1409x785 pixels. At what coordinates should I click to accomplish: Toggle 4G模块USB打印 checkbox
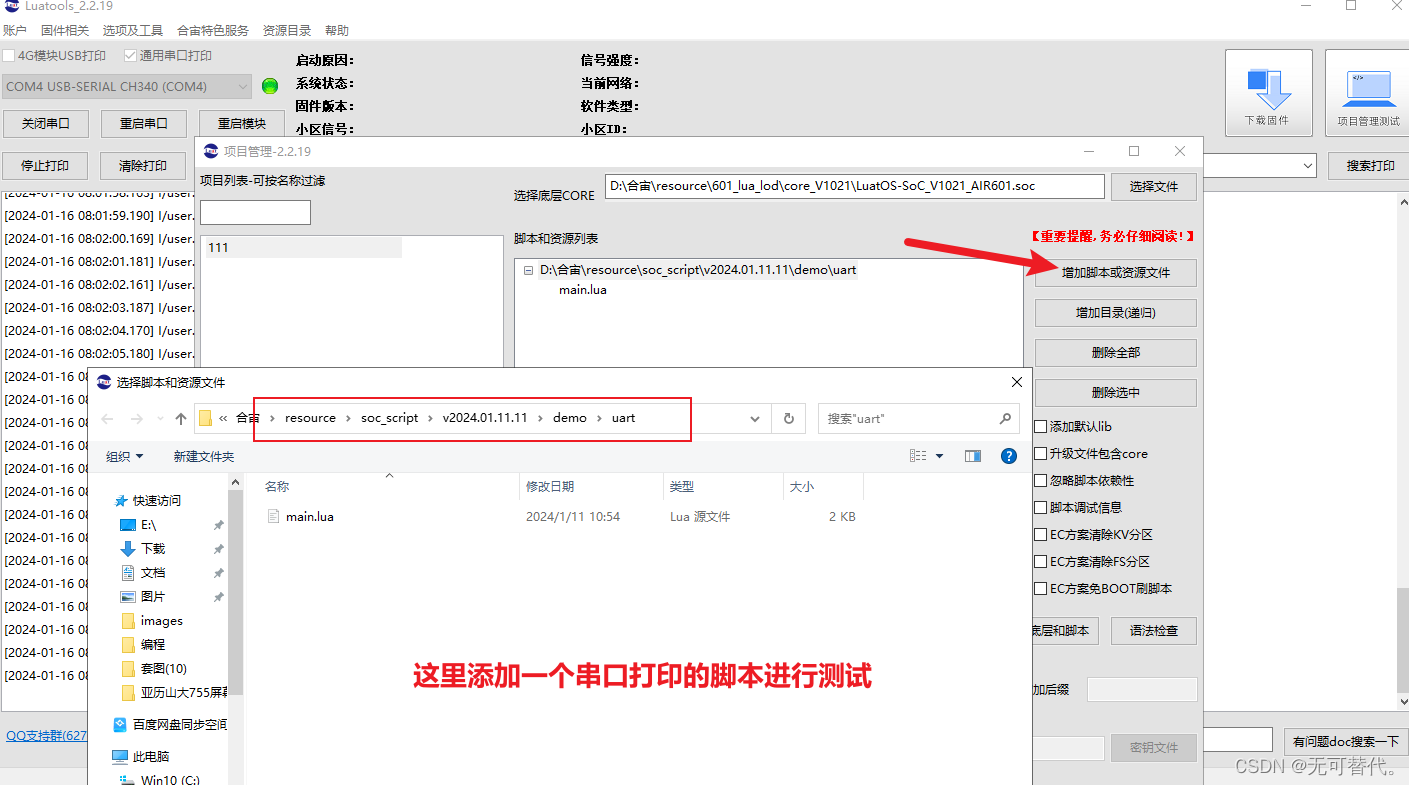pos(9,56)
